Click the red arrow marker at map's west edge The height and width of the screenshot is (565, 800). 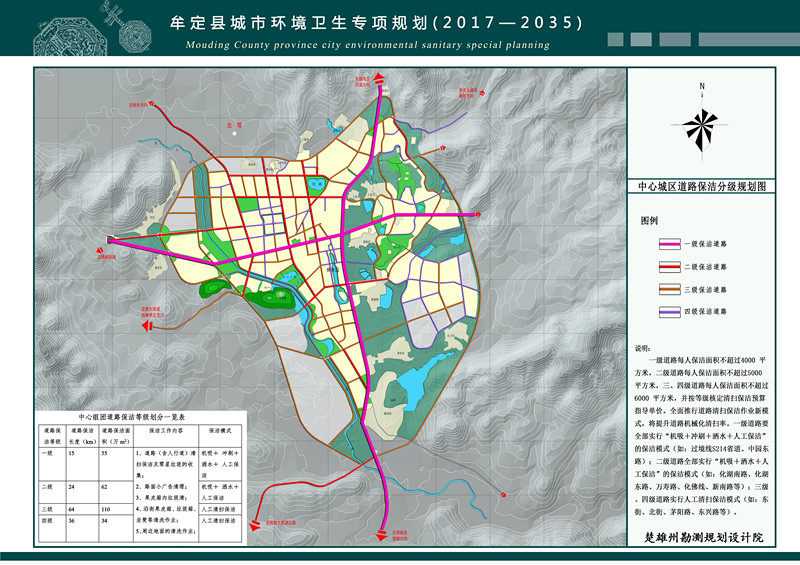[x=105, y=239]
